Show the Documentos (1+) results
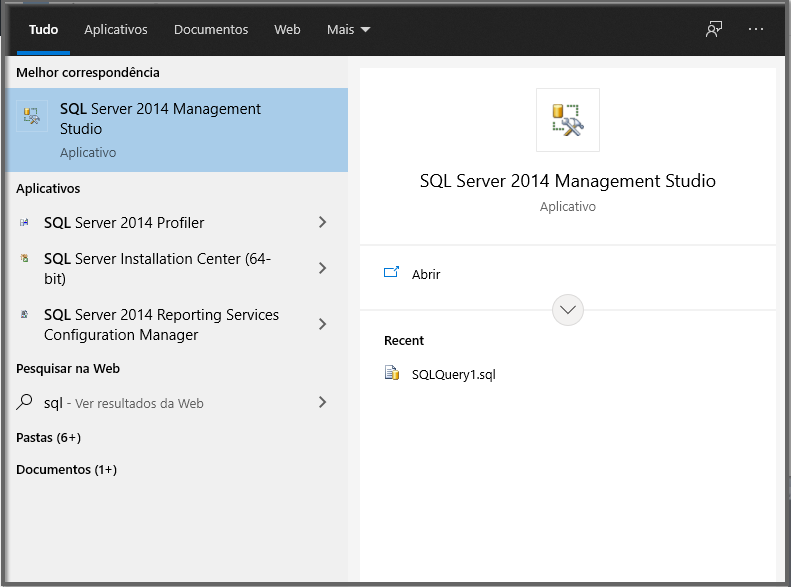791x587 pixels. coord(67,469)
